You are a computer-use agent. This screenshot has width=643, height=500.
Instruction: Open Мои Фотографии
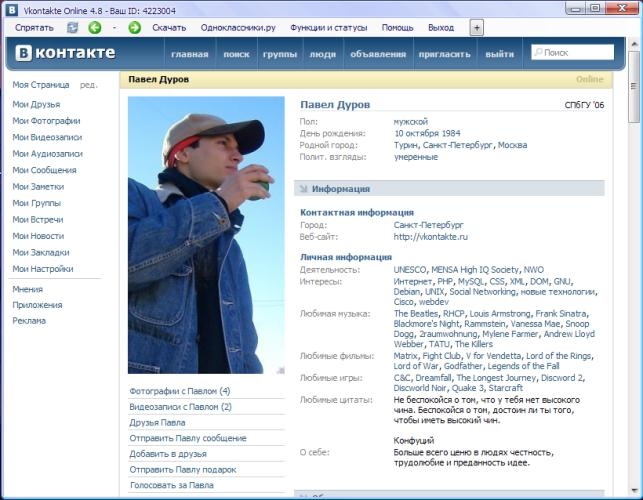pyautogui.click(x=46, y=121)
